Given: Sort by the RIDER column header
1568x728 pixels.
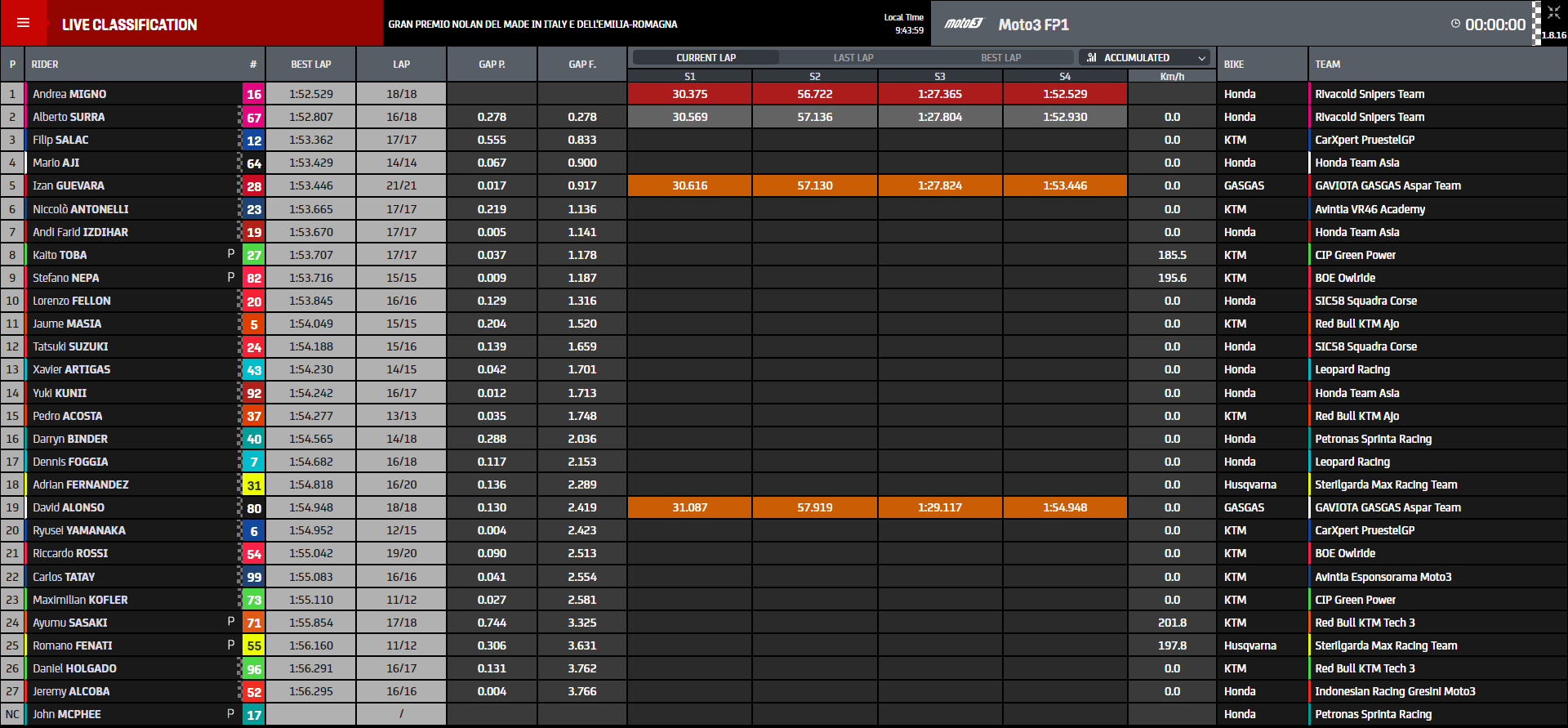Looking at the screenshot, I should [x=45, y=64].
